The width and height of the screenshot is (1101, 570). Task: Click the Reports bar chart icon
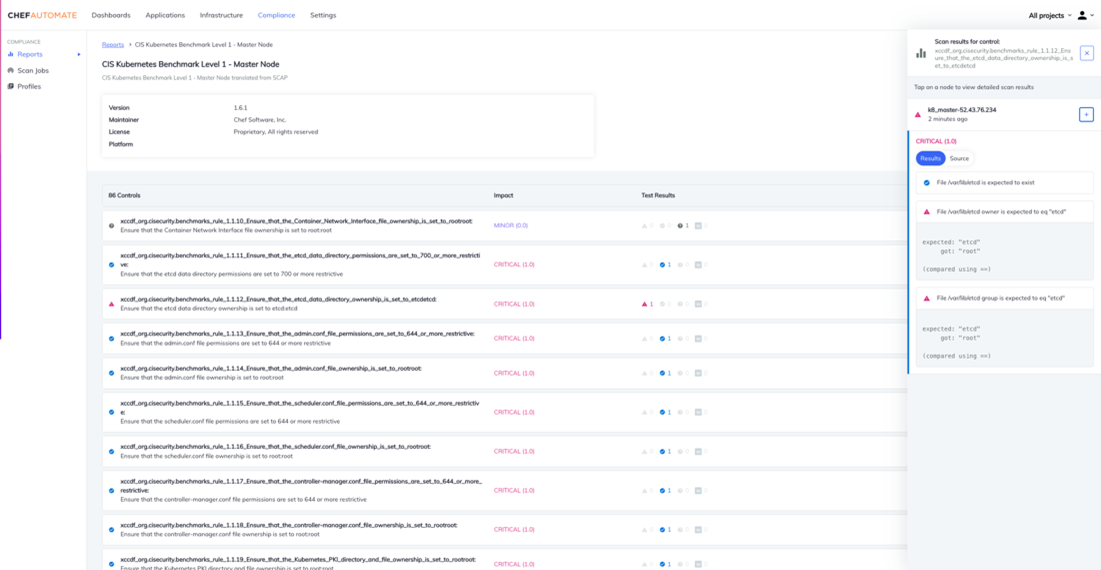click(10, 54)
